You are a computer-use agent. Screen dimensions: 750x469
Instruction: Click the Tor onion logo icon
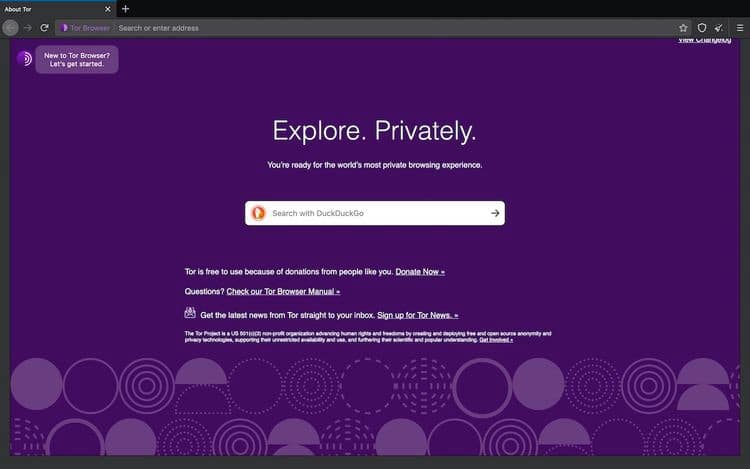point(24,59)
